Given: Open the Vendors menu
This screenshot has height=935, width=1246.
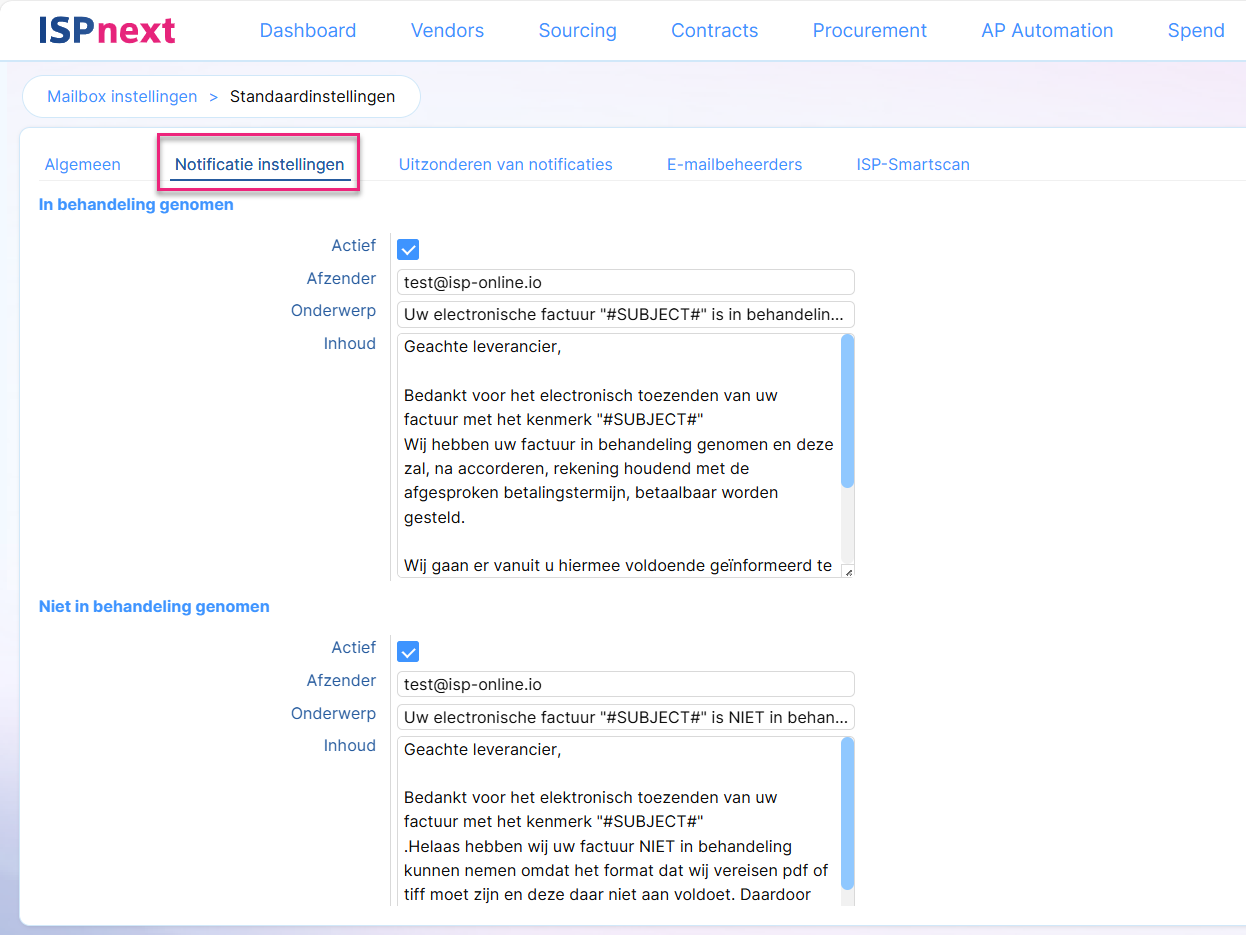Looking at the screenshot, I should [x=447, y=31].
